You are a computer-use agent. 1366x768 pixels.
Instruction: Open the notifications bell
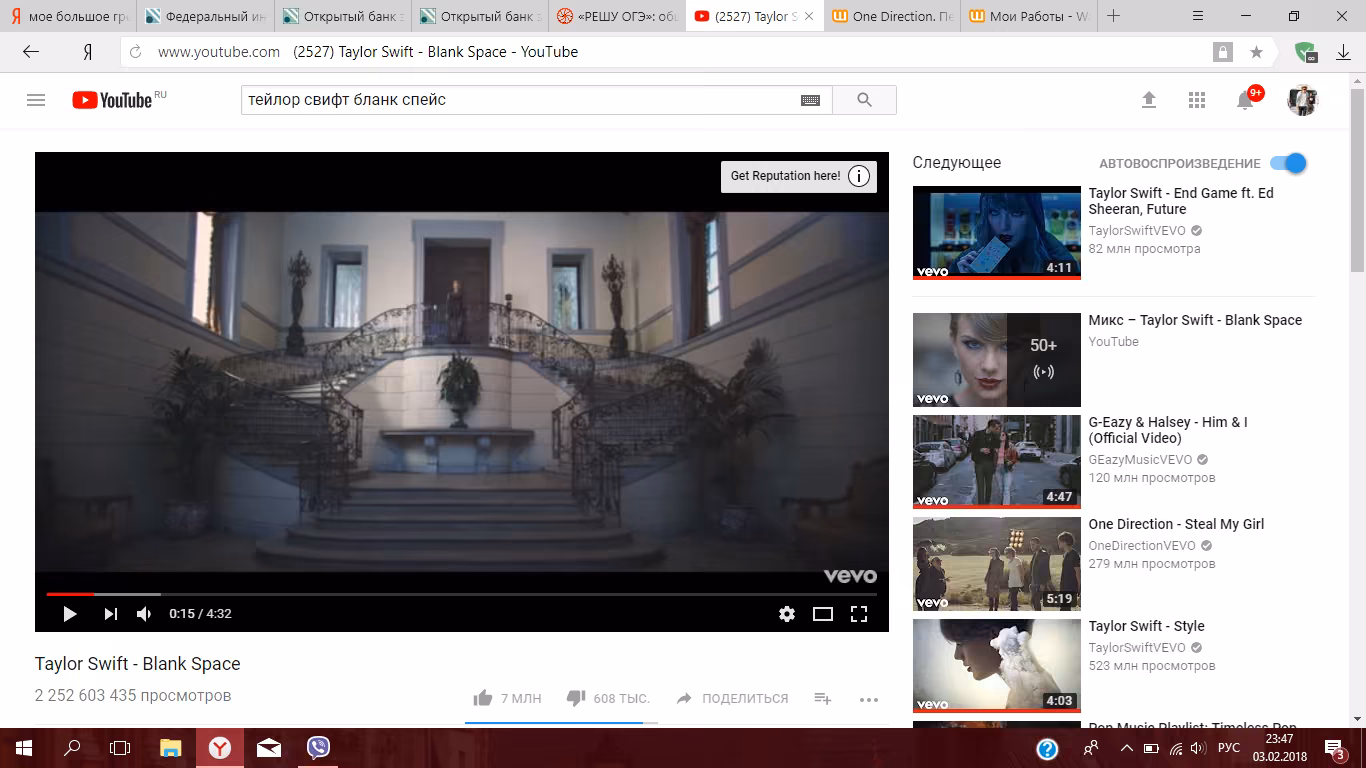(x=1246, y=100)
